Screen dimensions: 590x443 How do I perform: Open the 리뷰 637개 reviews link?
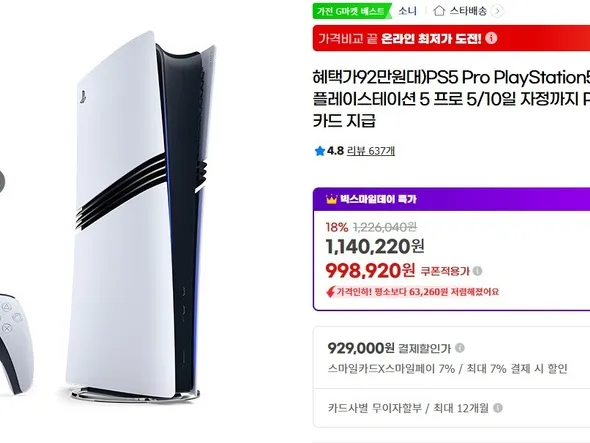[x=371, y=151]
